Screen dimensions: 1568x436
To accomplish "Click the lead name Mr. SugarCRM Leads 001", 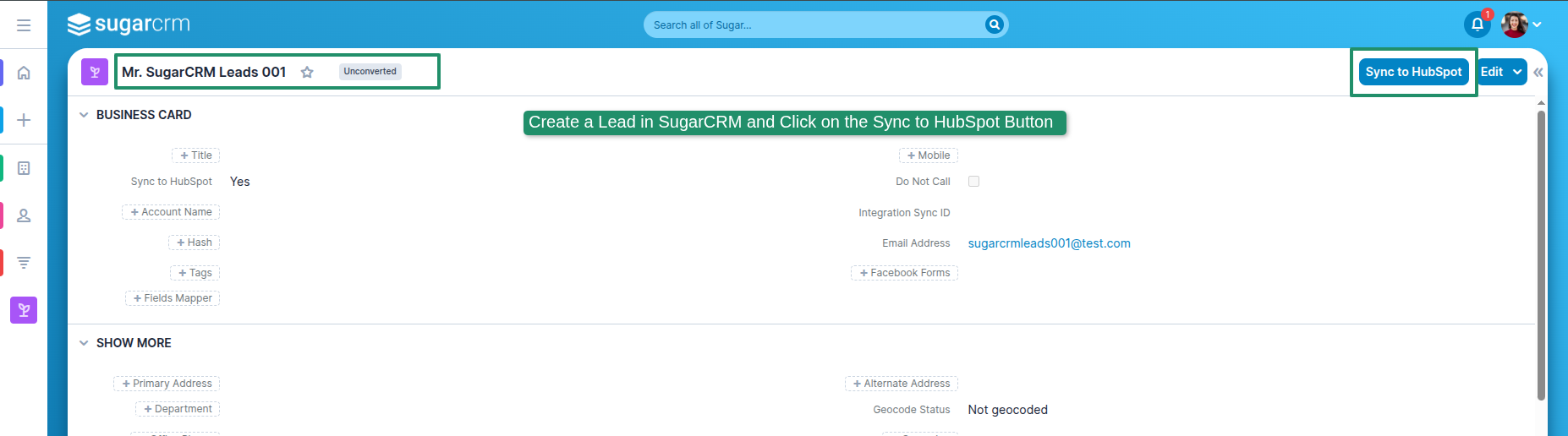I will pos(204,72).
